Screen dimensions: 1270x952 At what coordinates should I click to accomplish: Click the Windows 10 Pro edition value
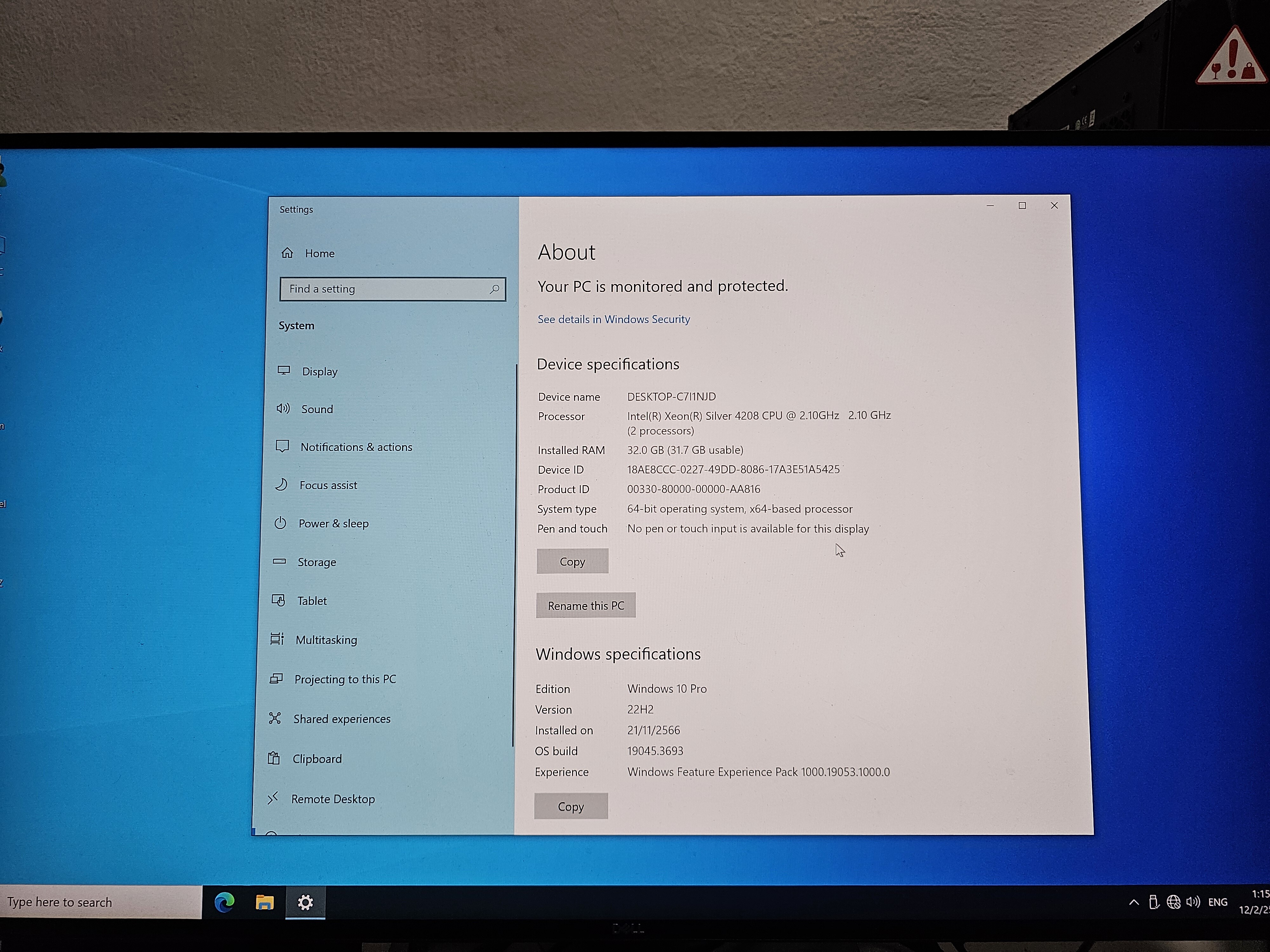[x=666, y=689]
